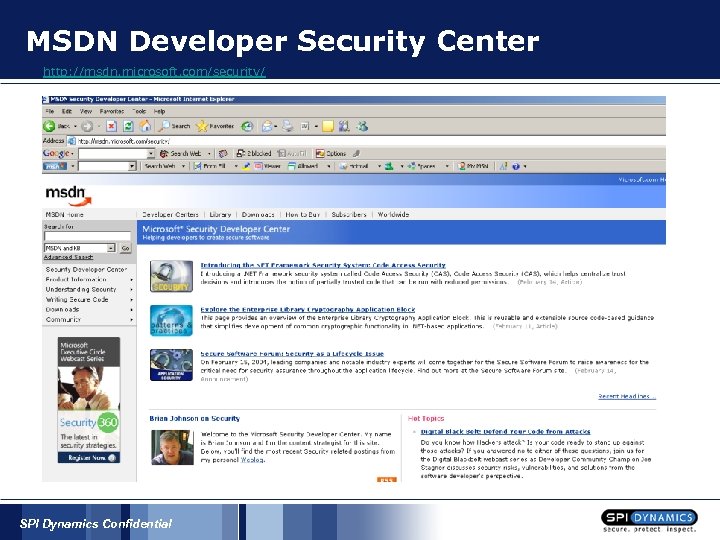The width and height of the screenshot is (720, 540).
Task: Open the Favorites menu
Action: pos(112,112)
